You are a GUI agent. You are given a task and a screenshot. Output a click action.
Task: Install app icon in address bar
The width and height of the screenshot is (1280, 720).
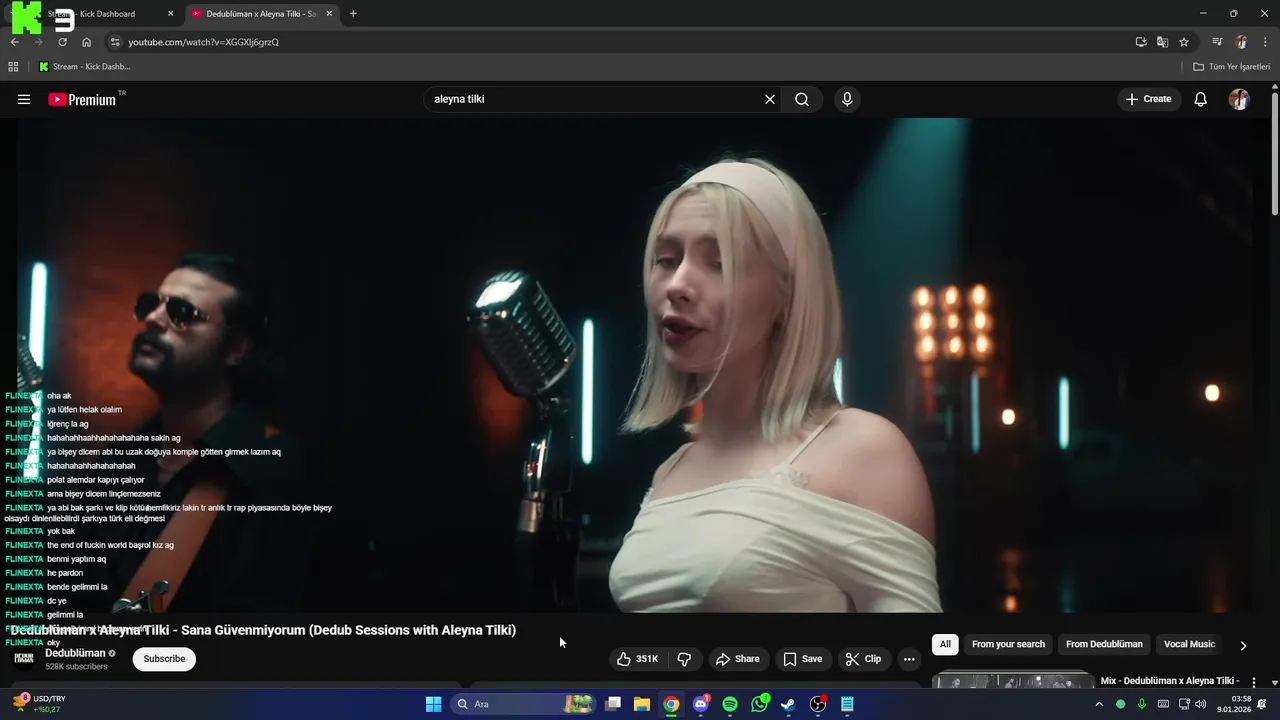point(1141,42)
